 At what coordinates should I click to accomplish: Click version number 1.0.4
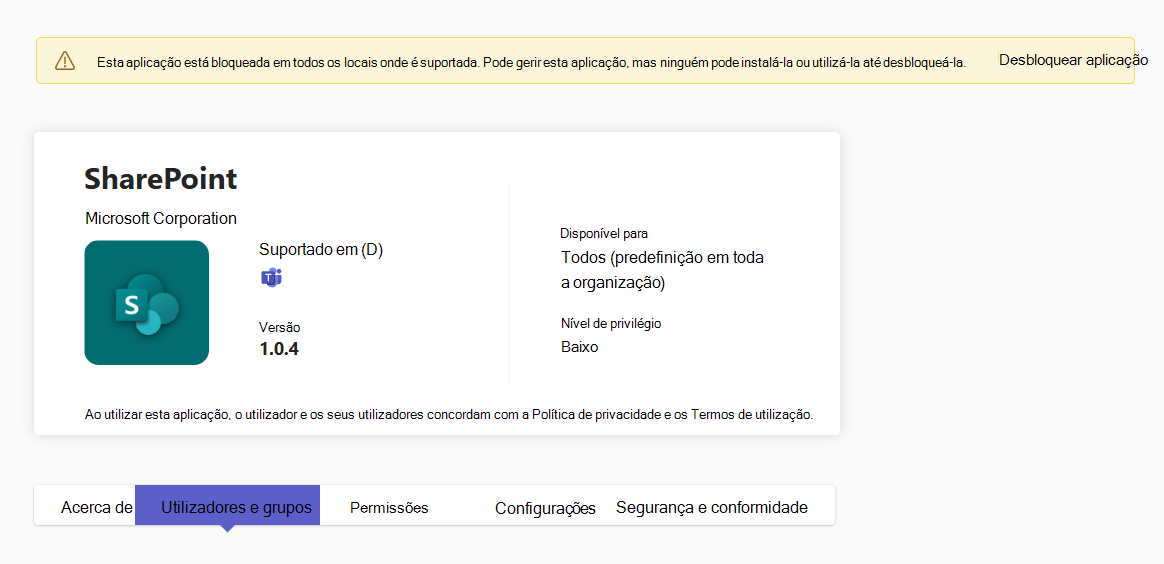point(279,349)
